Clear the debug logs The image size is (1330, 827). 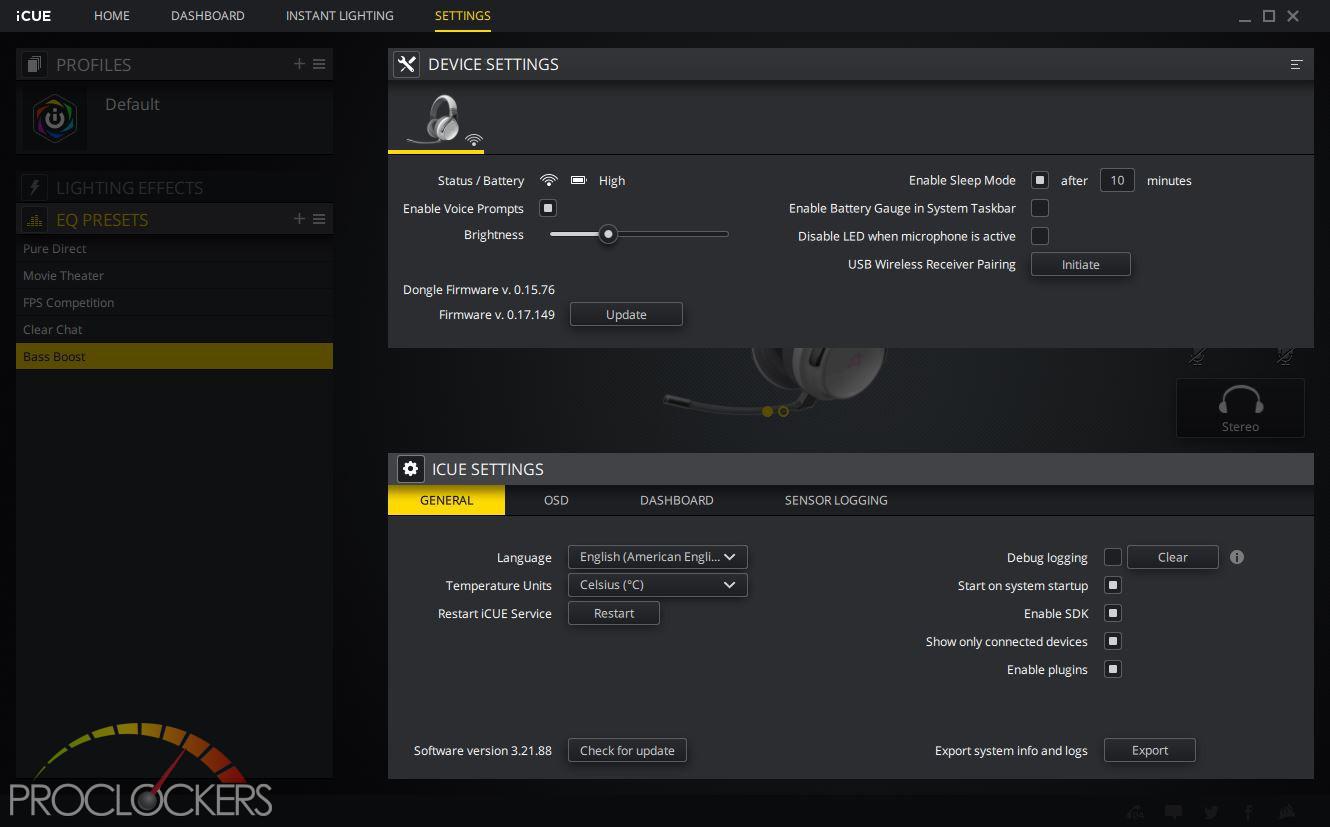click(x=1172, y=557)
